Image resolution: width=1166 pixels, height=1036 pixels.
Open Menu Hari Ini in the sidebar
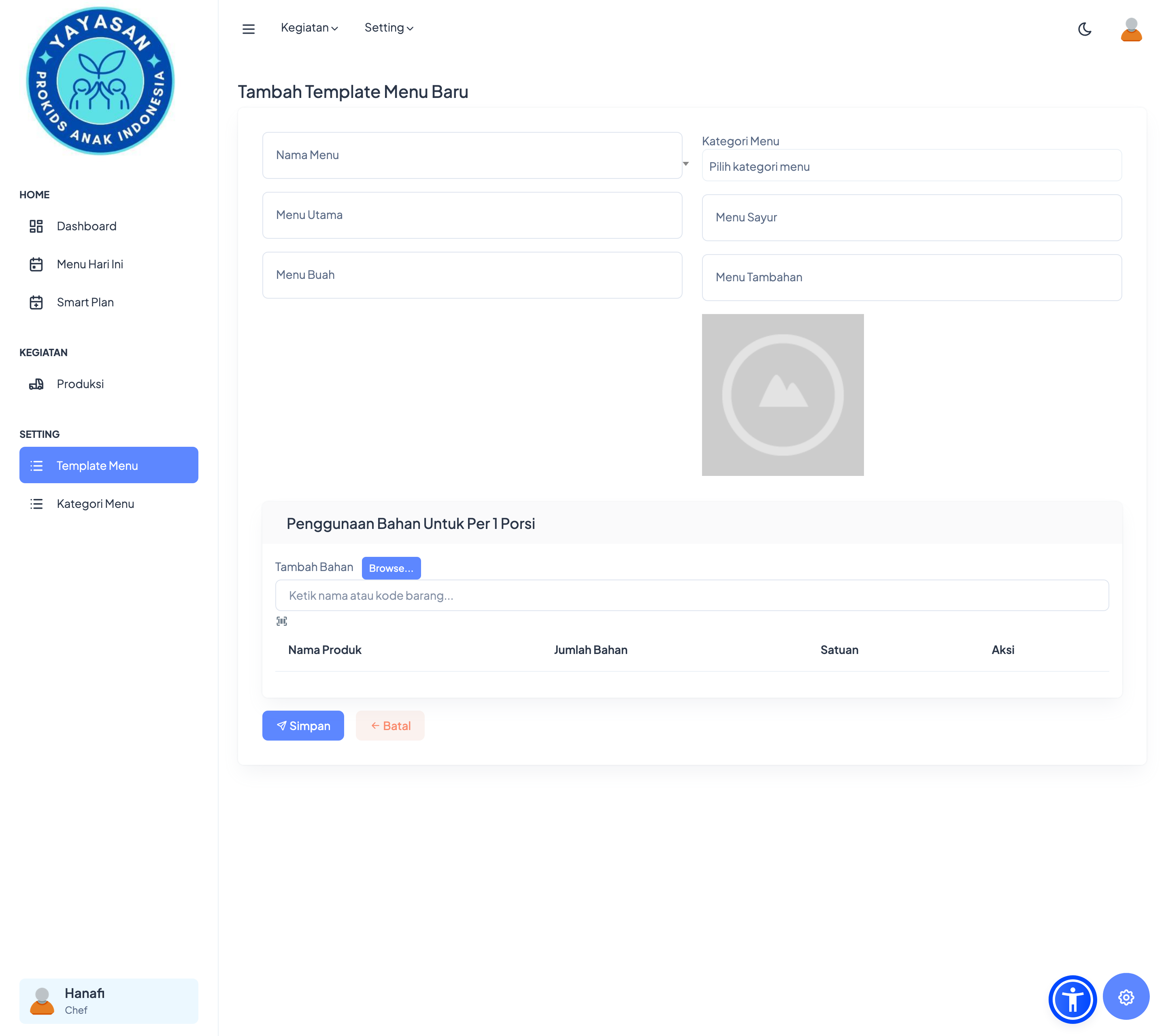[89, 264]
